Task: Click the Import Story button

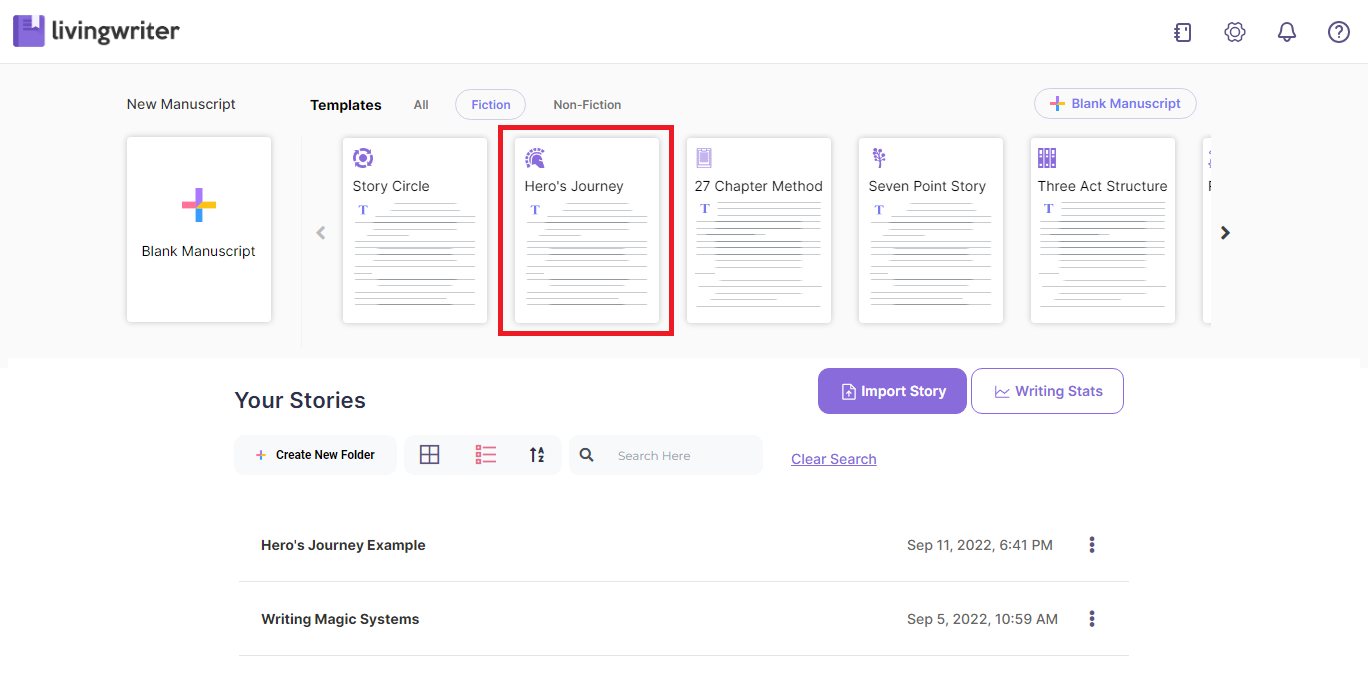Action: 892,391
